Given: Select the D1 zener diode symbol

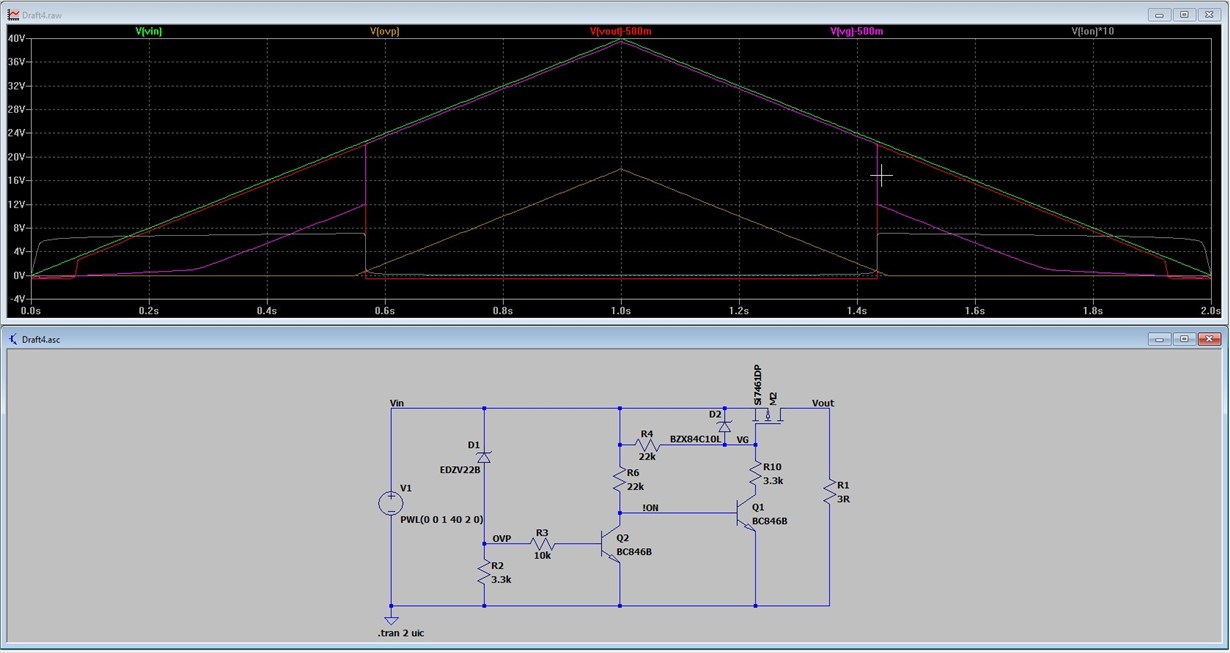Looking at the screenshot, I should point(484,456).
